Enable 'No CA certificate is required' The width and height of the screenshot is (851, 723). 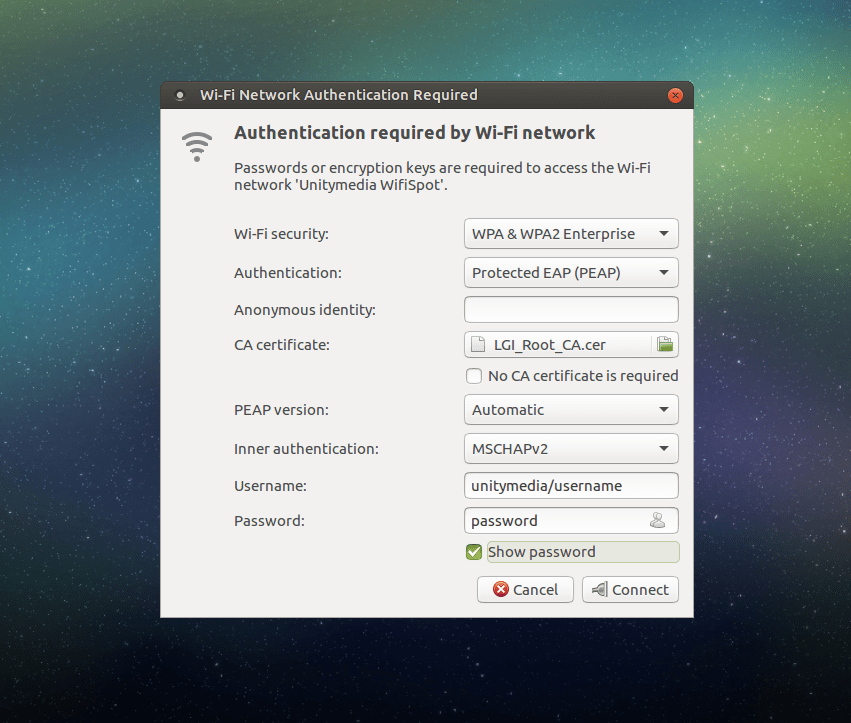click(x=473, y=376)
